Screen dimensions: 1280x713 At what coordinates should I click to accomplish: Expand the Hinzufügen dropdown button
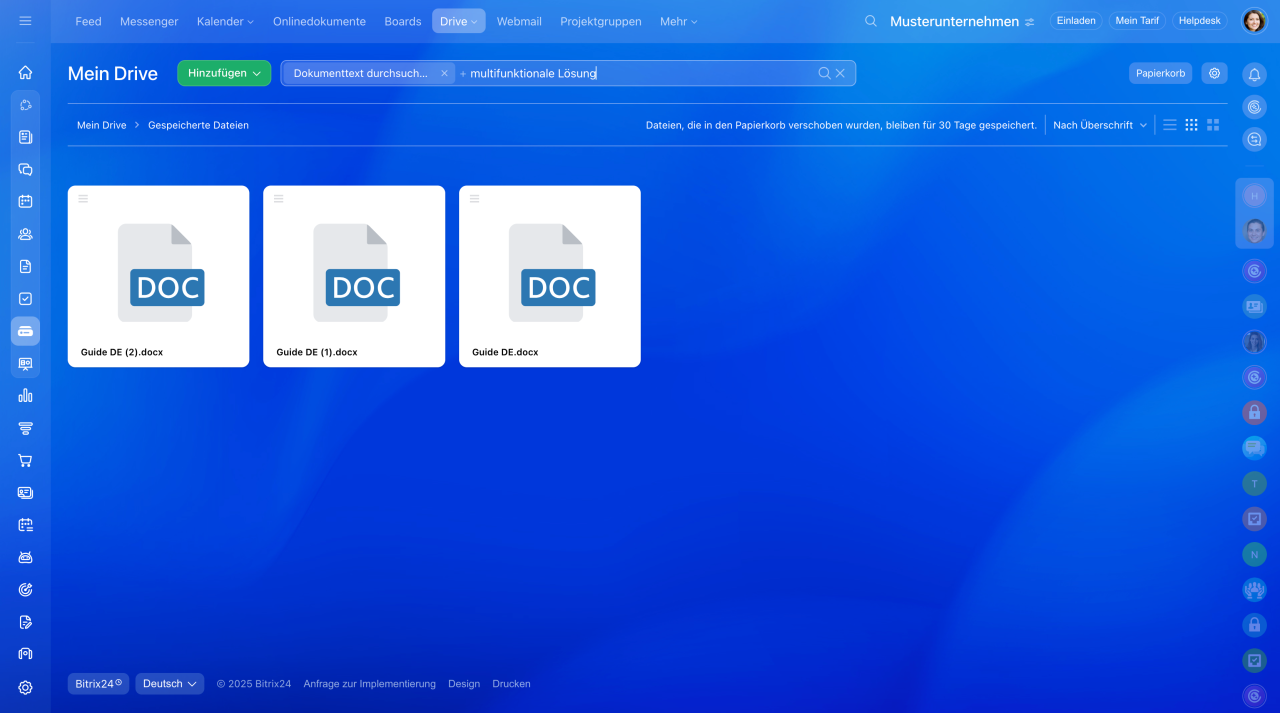coord(224,73)
